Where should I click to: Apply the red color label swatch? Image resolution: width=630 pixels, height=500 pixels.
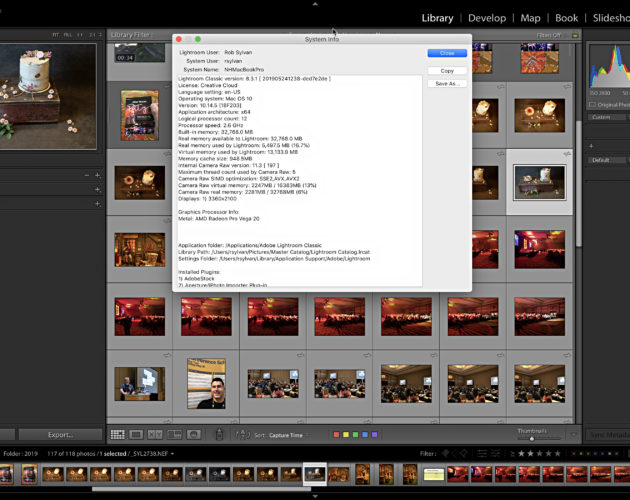click(x=336, y=434)
